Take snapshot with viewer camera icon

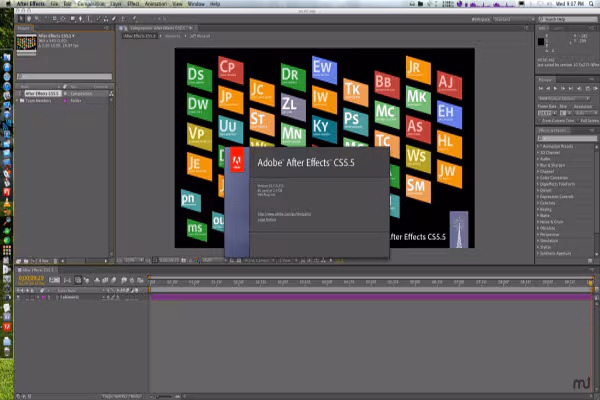pos(183,260)
